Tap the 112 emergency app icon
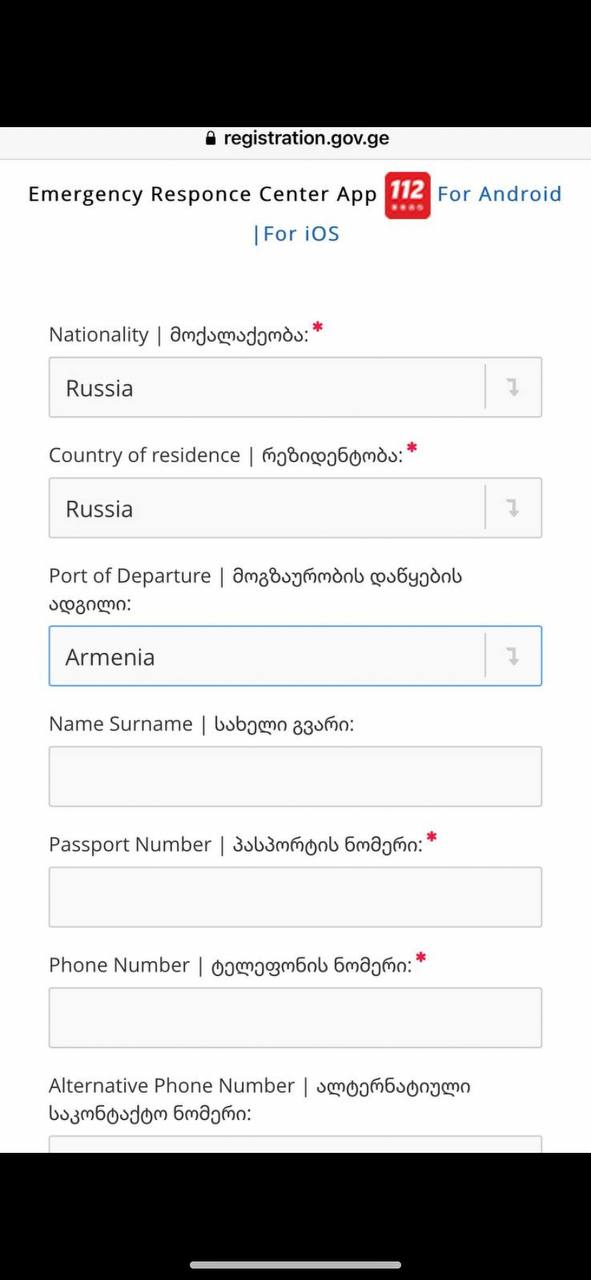Image resolution: width=591 pixels, height=1280 pixels. pyautogui.click(x=407, y=194)
